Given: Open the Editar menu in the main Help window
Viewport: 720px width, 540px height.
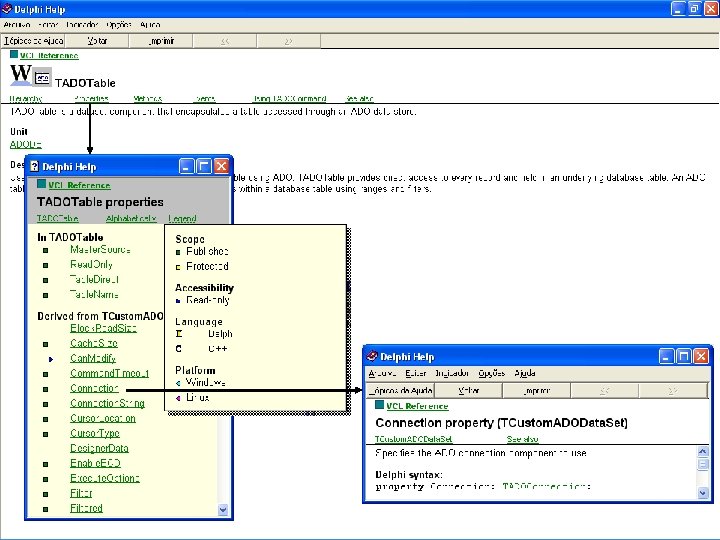Looking at the screenshot, I should pyautogui.click(x=48, y=25).
